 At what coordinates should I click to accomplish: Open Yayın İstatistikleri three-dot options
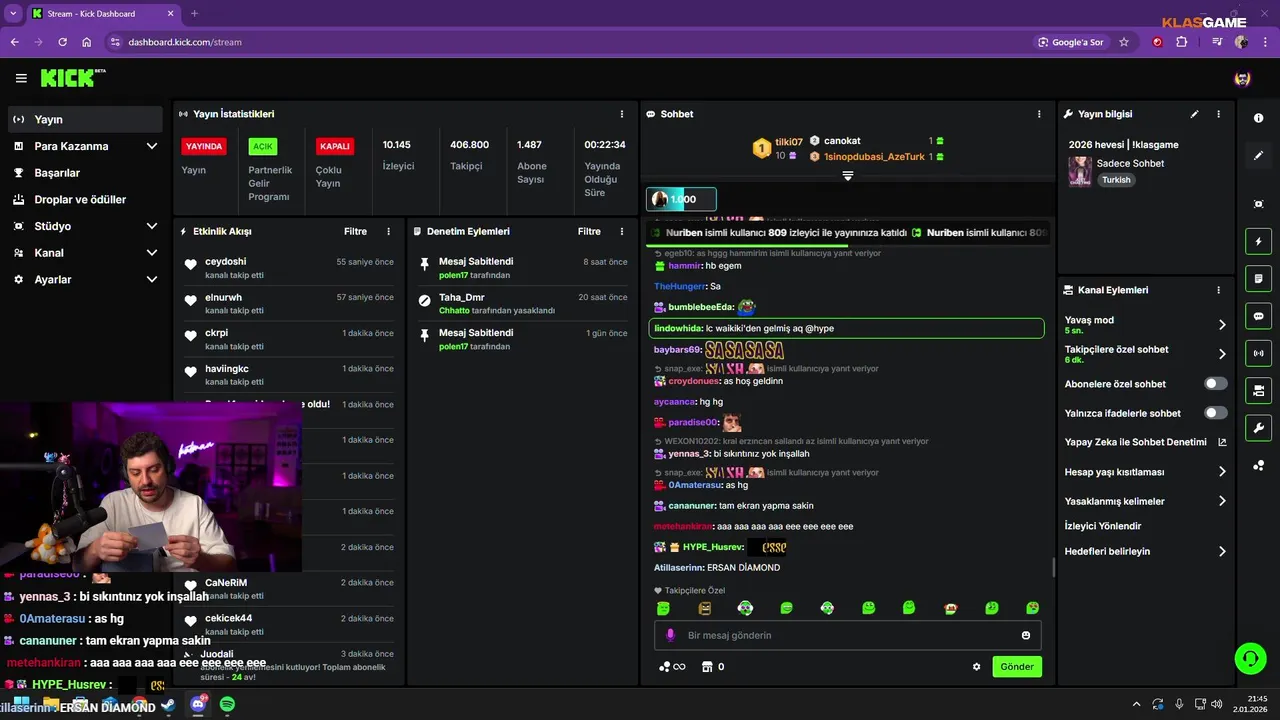[x=622, y=114]
